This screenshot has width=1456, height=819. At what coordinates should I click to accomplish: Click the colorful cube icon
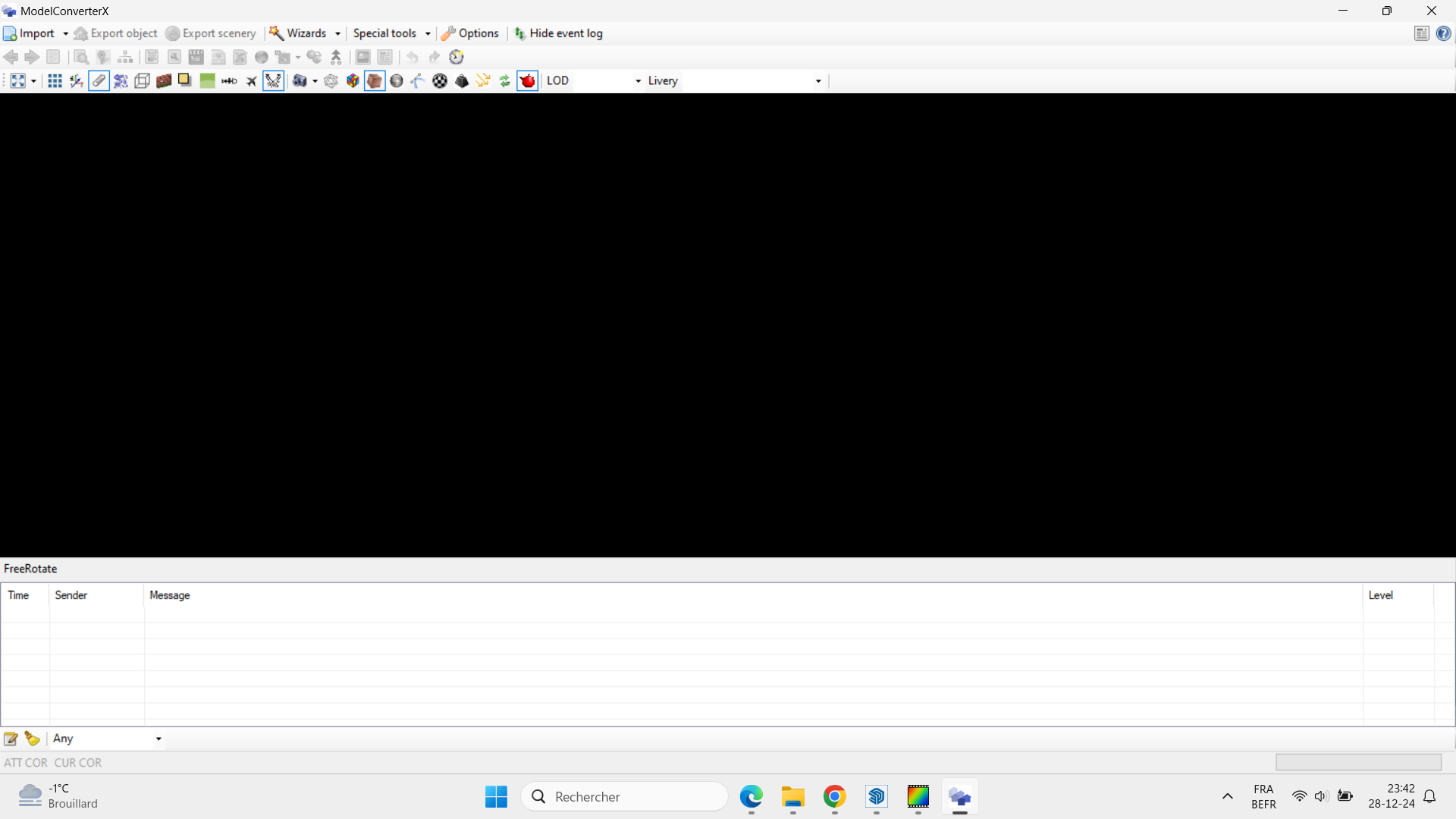pos(353,81)
